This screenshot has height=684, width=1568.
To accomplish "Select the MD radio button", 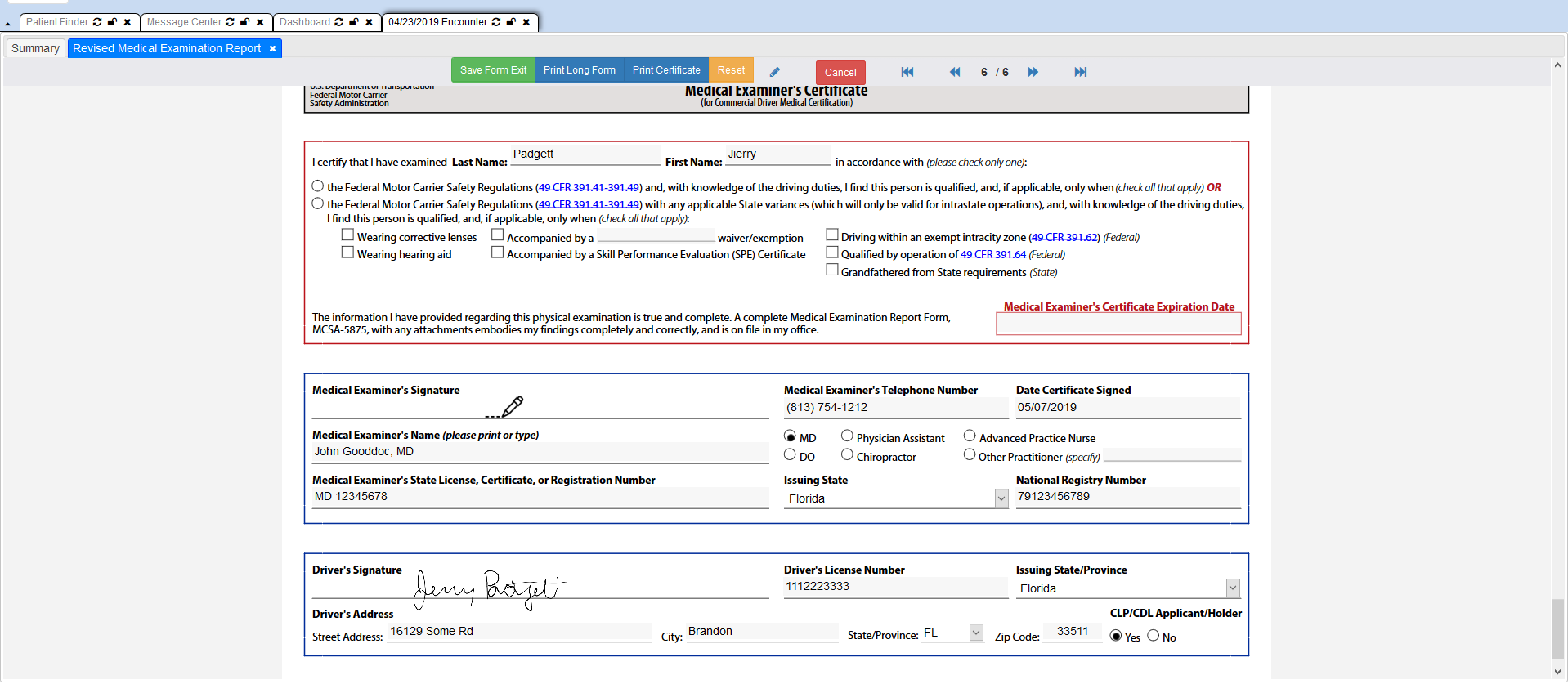I will click(790, 436).
